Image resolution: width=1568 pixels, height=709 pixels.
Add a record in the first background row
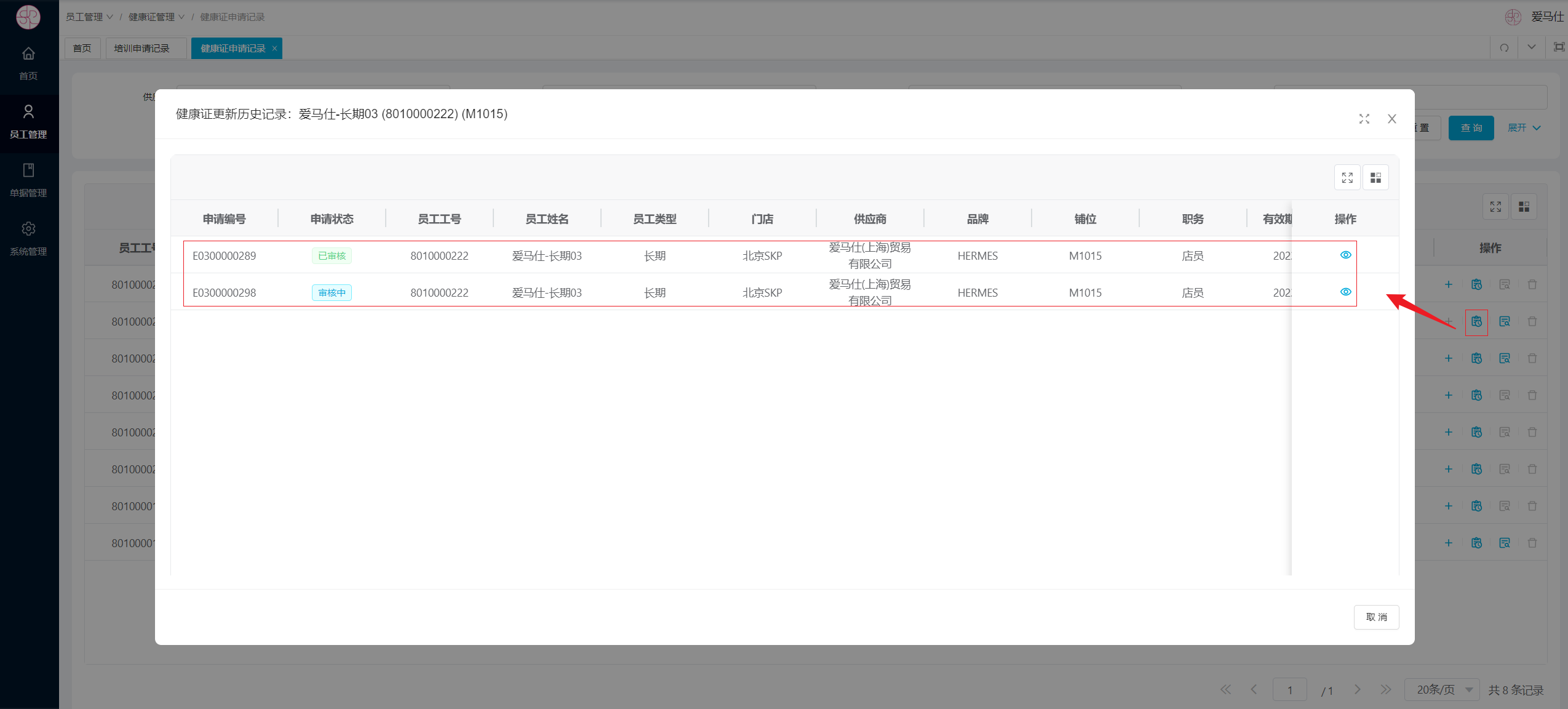(x=1448, y=284)
